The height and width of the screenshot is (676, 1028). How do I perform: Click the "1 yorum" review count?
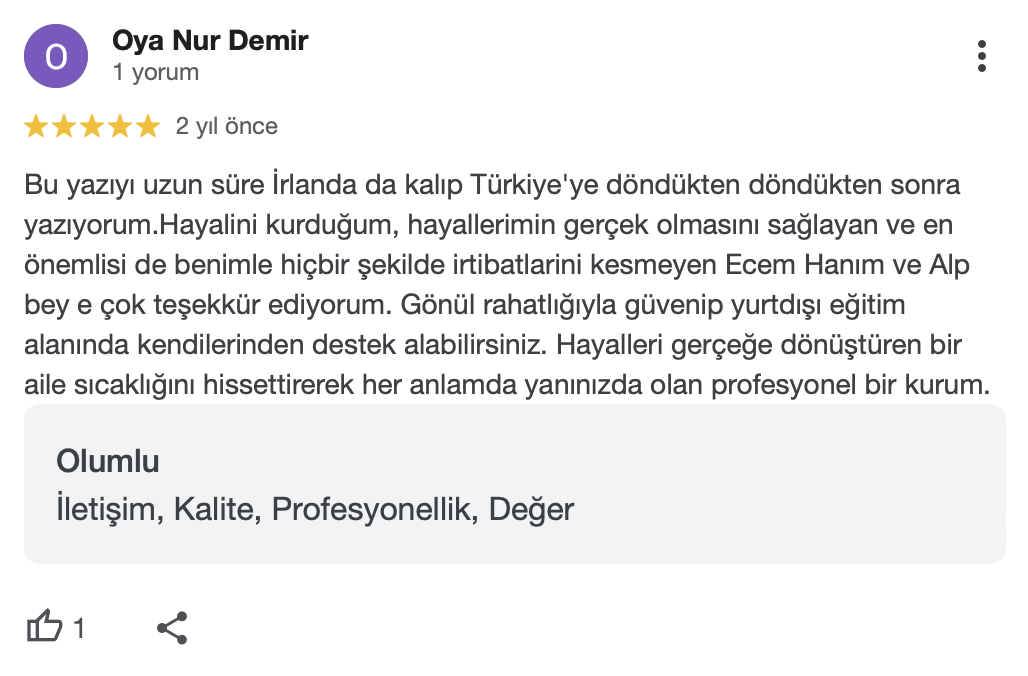click(156, 72)
